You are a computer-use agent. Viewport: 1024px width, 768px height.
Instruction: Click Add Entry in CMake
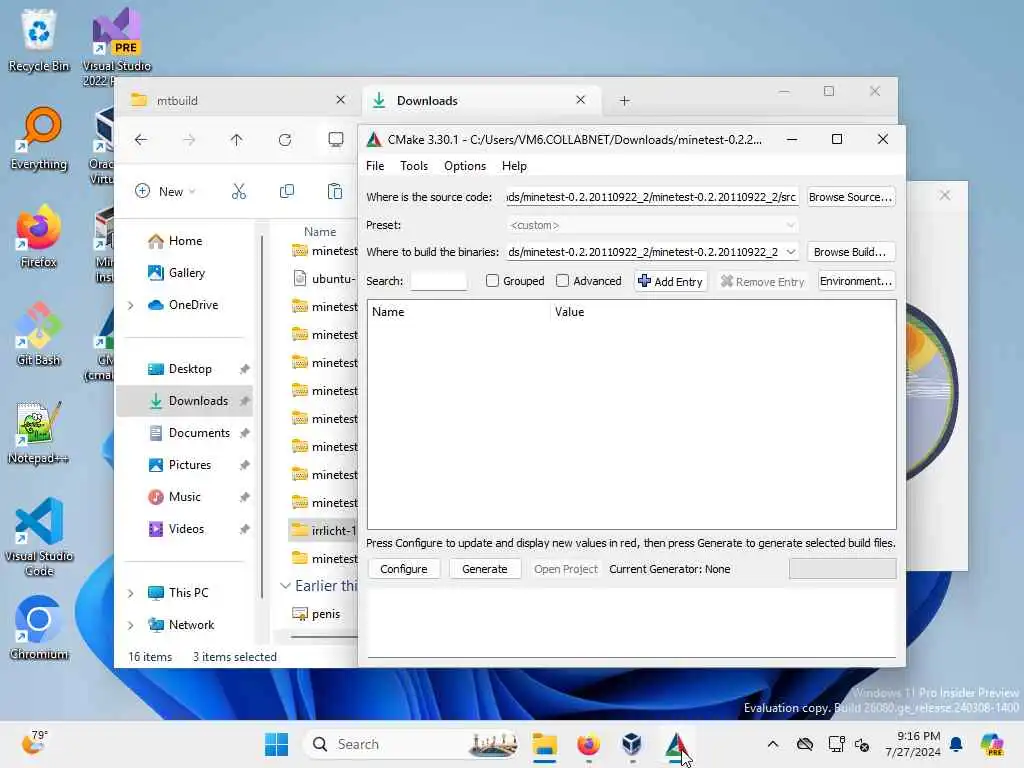(671, 281)
